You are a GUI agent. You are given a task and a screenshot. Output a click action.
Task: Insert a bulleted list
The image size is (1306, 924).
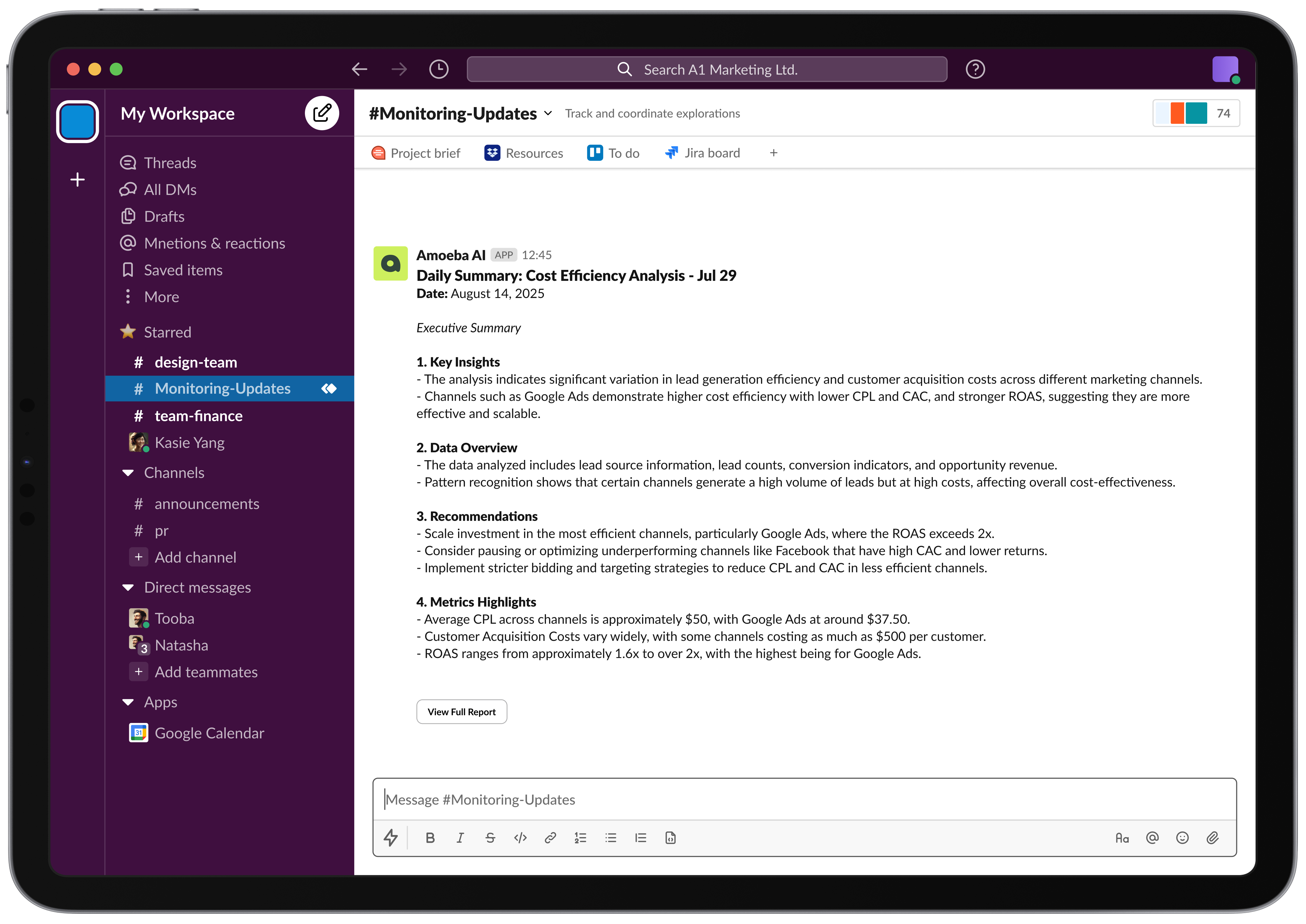click(x=610, y=837)
